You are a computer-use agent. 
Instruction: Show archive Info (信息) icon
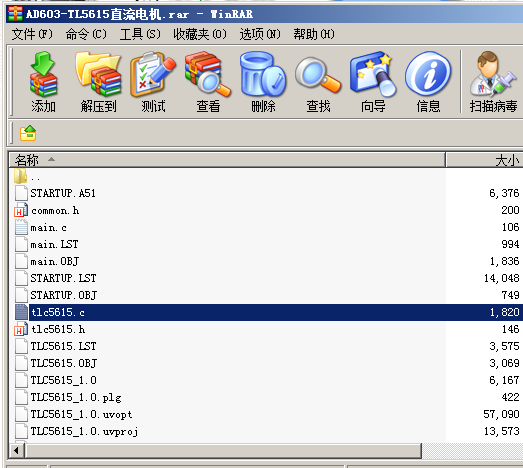tap(428, 82)
